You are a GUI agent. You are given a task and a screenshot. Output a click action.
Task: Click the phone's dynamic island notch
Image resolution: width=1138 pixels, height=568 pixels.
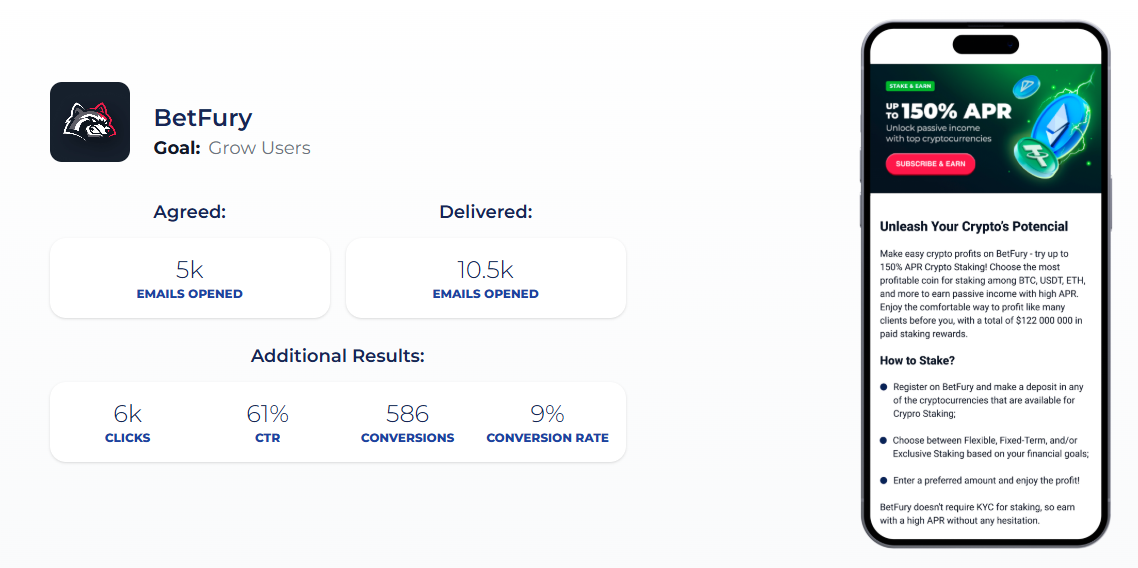click(985, 44)
